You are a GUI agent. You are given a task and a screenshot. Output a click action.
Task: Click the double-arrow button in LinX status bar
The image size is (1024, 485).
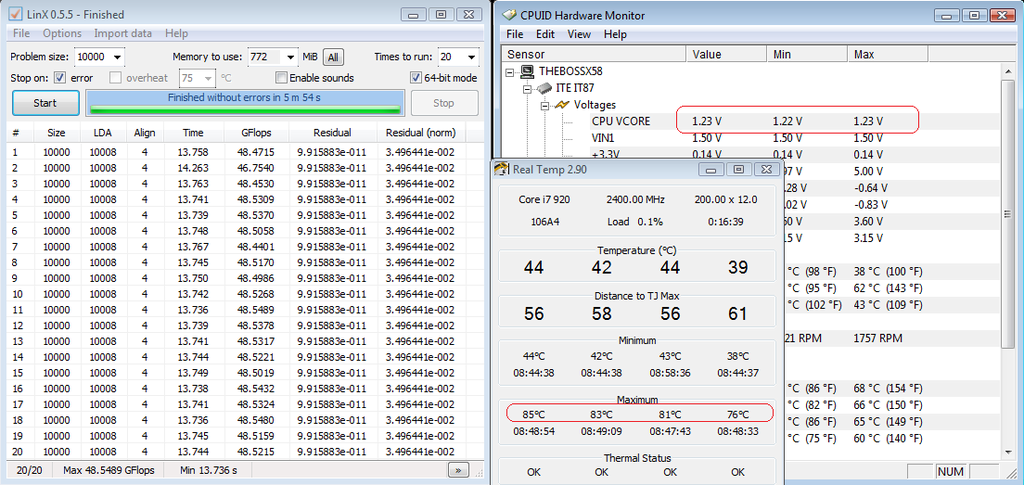(458, 469)
